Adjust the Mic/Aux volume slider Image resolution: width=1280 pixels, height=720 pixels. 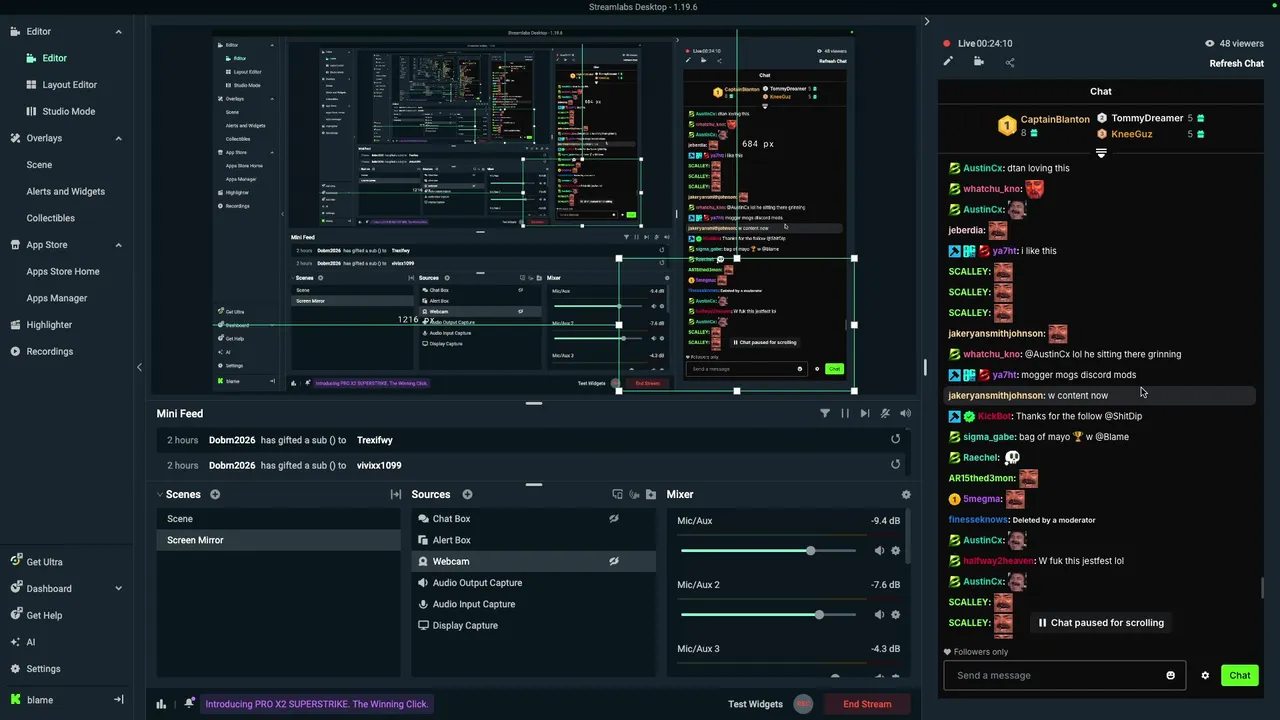coord(768,551)
